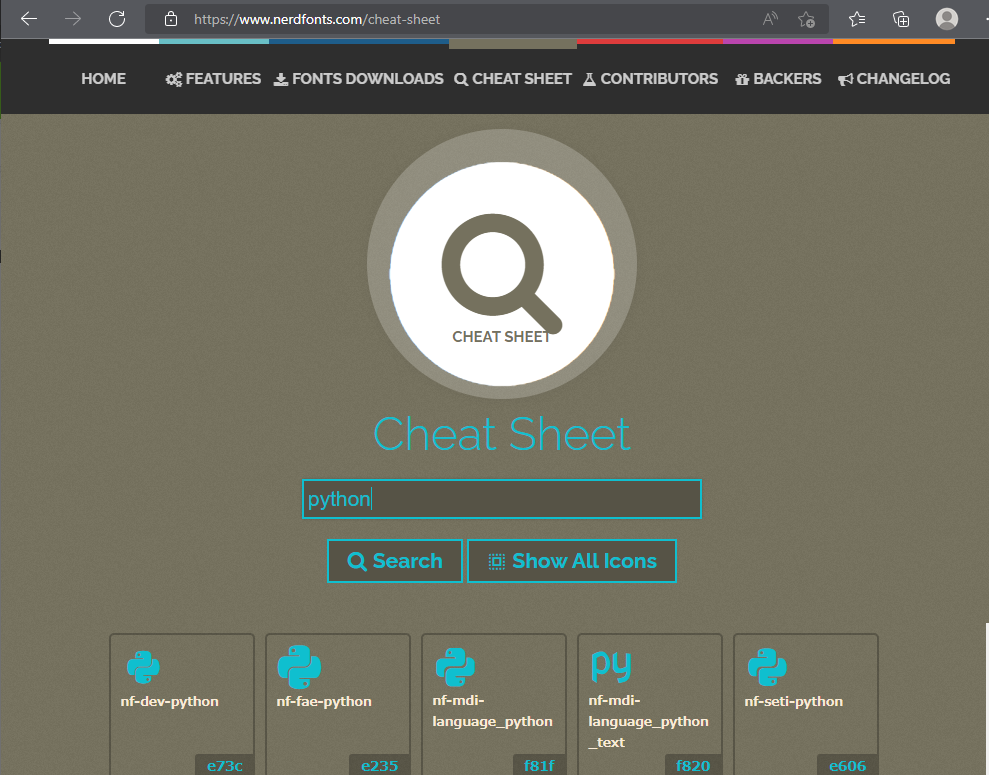Screen dimensions: 989x775
Task: Open FONTS DOWNLOADS page
Action: coord(358,79)
